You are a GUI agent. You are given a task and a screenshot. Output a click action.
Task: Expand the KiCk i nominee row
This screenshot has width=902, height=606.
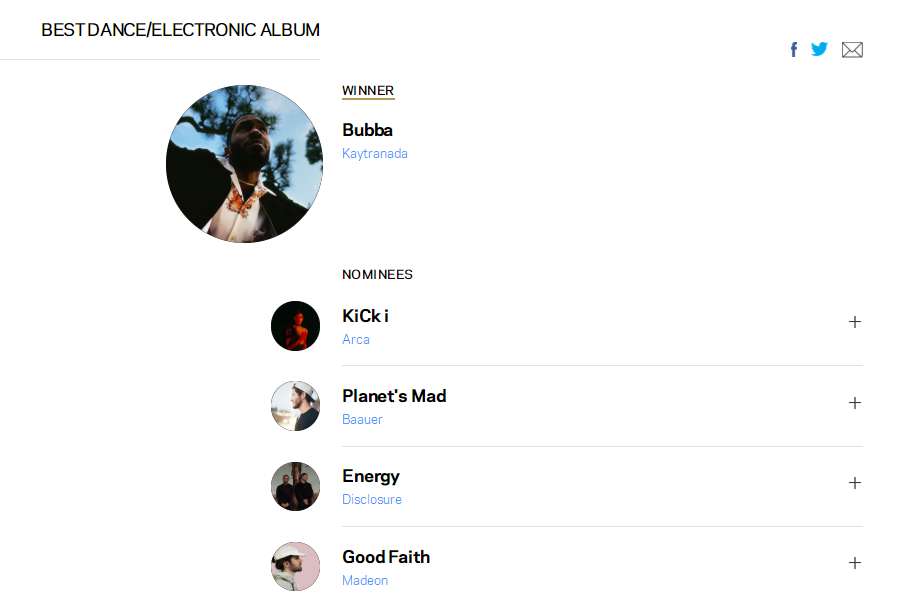(x=854, y=322)
